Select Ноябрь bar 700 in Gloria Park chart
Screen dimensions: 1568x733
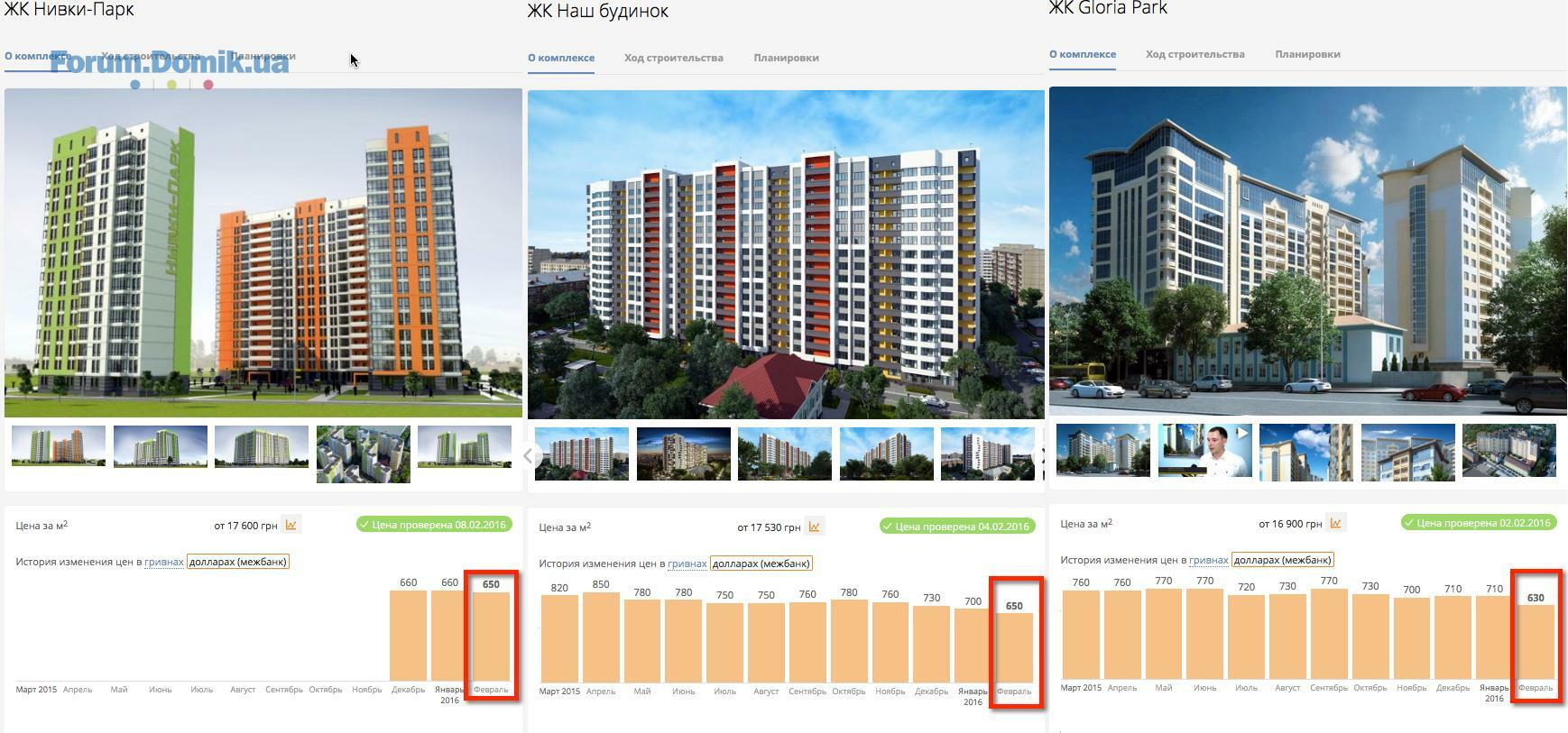click(x=1412, y=638)
